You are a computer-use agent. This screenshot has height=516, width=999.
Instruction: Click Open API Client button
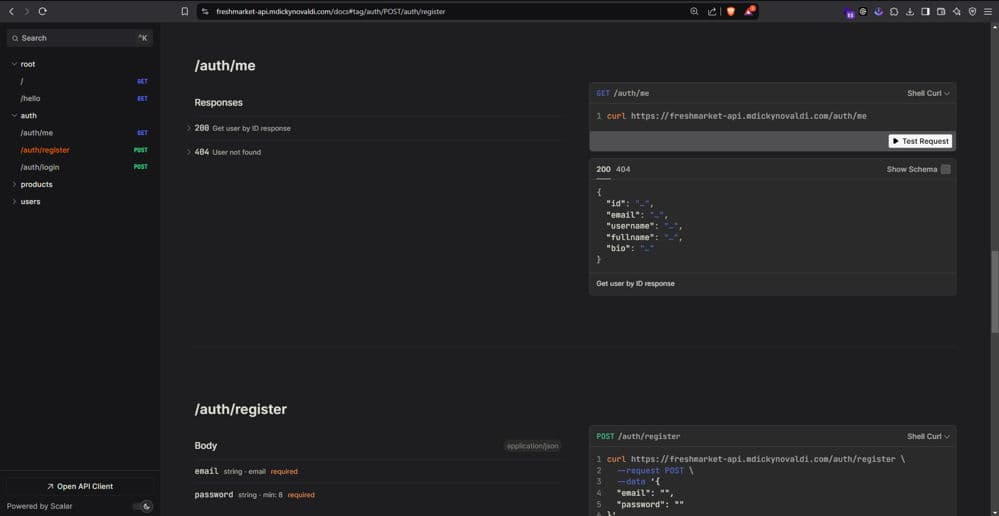(80, 487)
